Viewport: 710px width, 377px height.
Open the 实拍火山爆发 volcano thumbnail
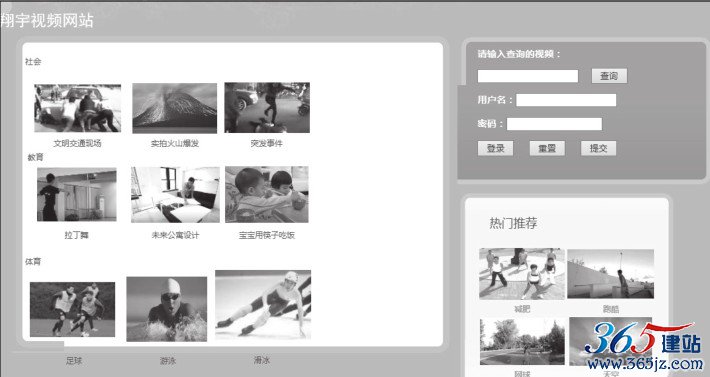click(174, 108)
